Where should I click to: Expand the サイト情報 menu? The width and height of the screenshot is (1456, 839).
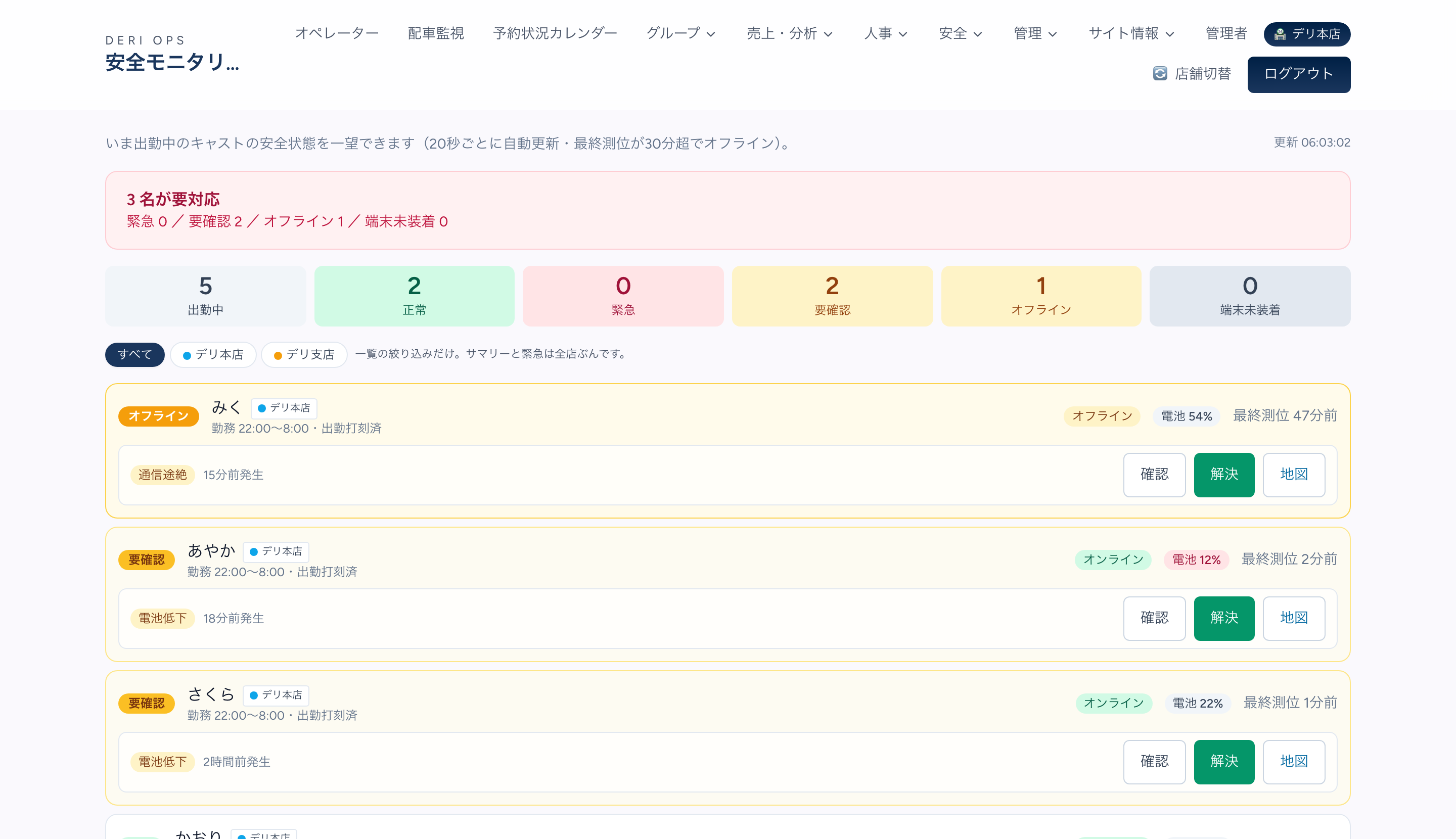click(1131, 33)
